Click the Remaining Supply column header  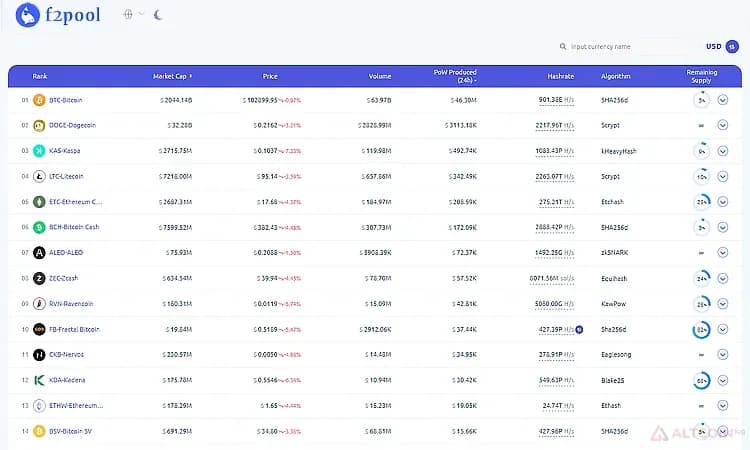tap(701, 76)
